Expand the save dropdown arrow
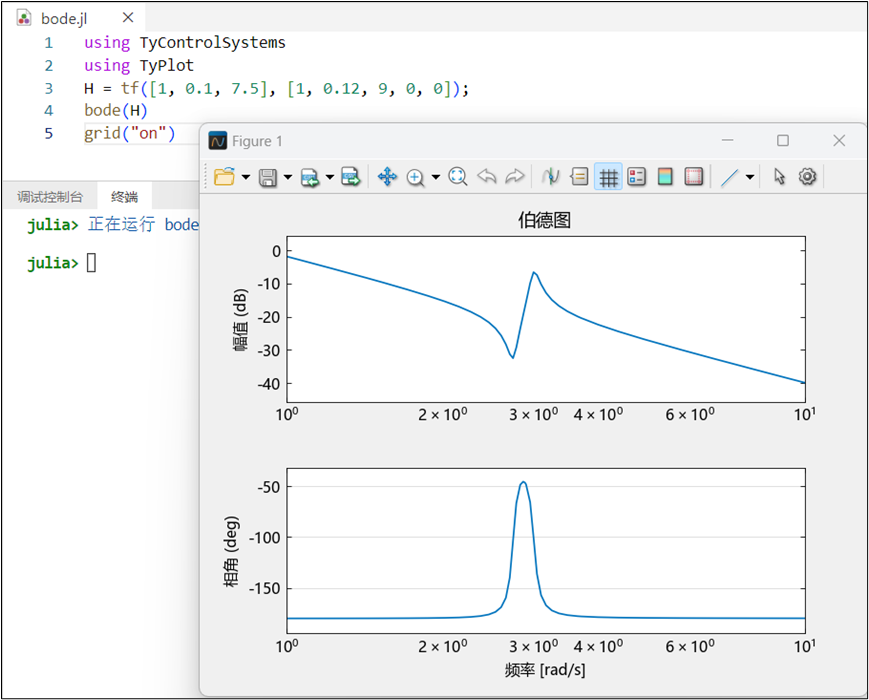The height and width of the screenshot is (700, 869). 288,177
